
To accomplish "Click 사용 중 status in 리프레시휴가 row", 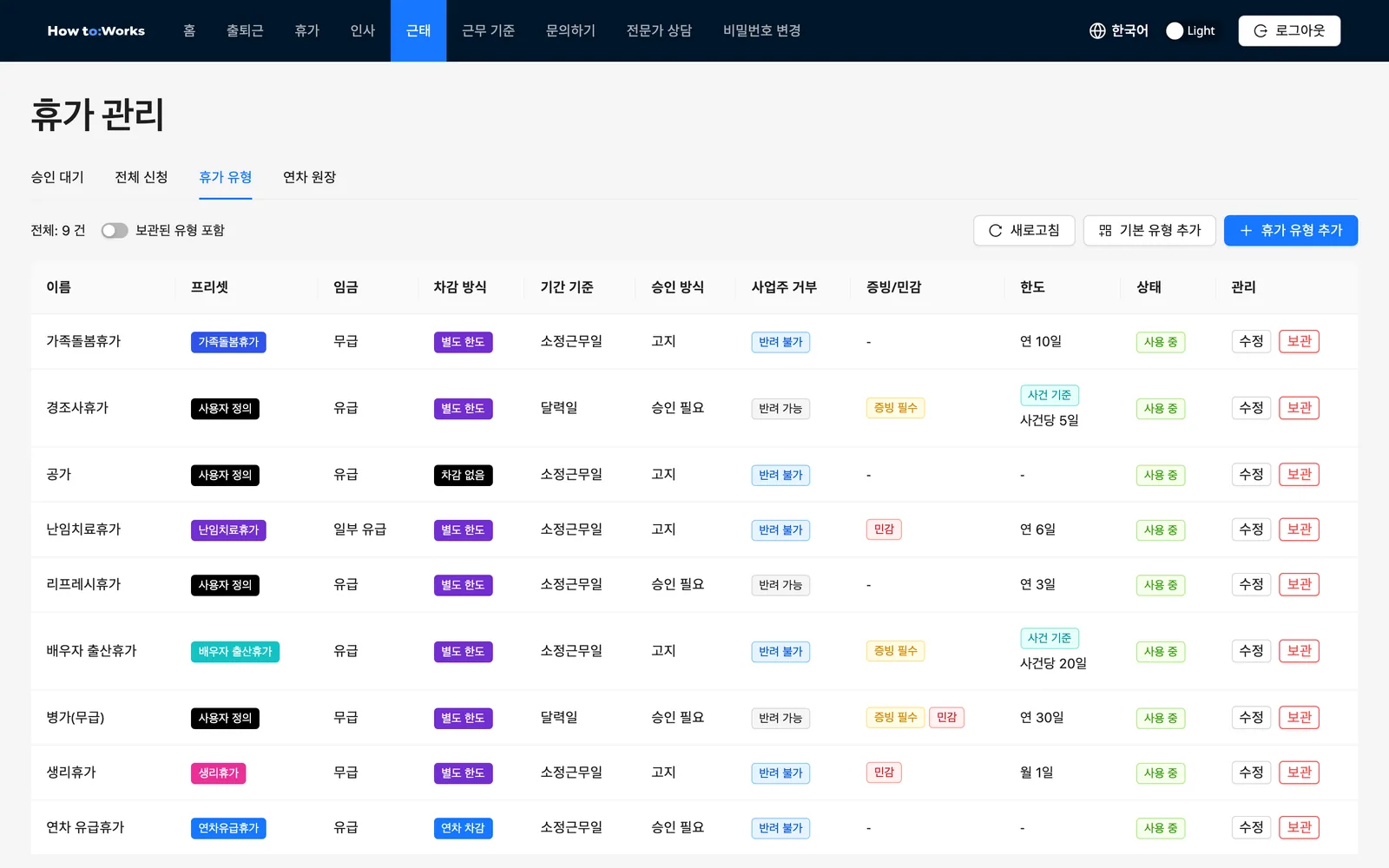I will tap(1161, 585).
